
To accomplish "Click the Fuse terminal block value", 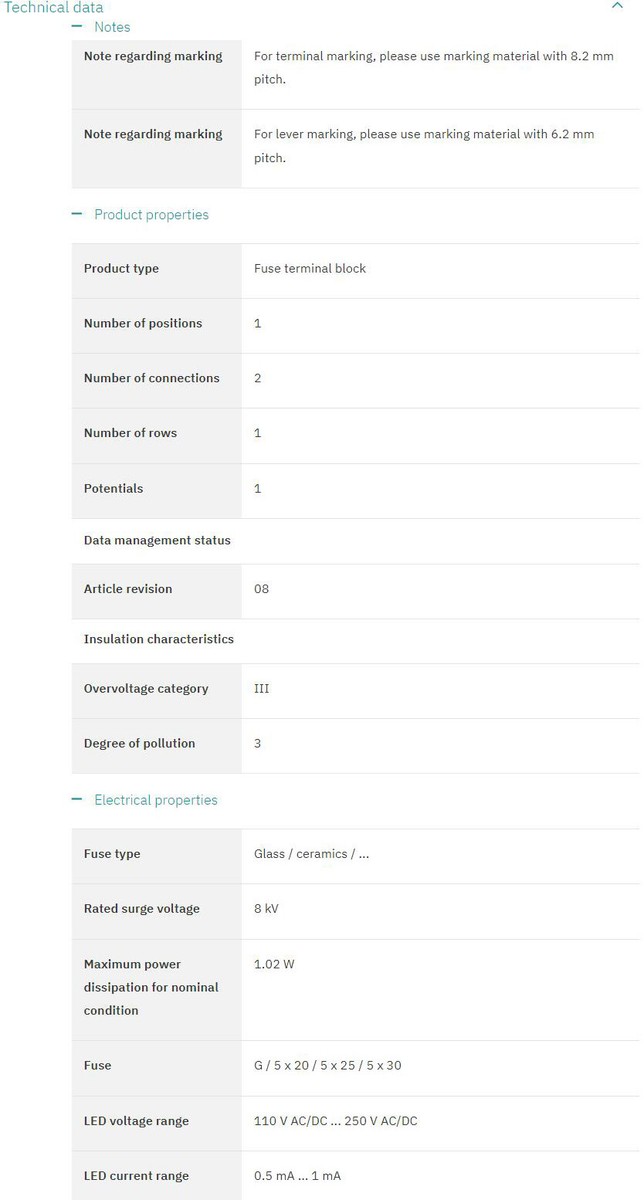I will pos(310,269).
